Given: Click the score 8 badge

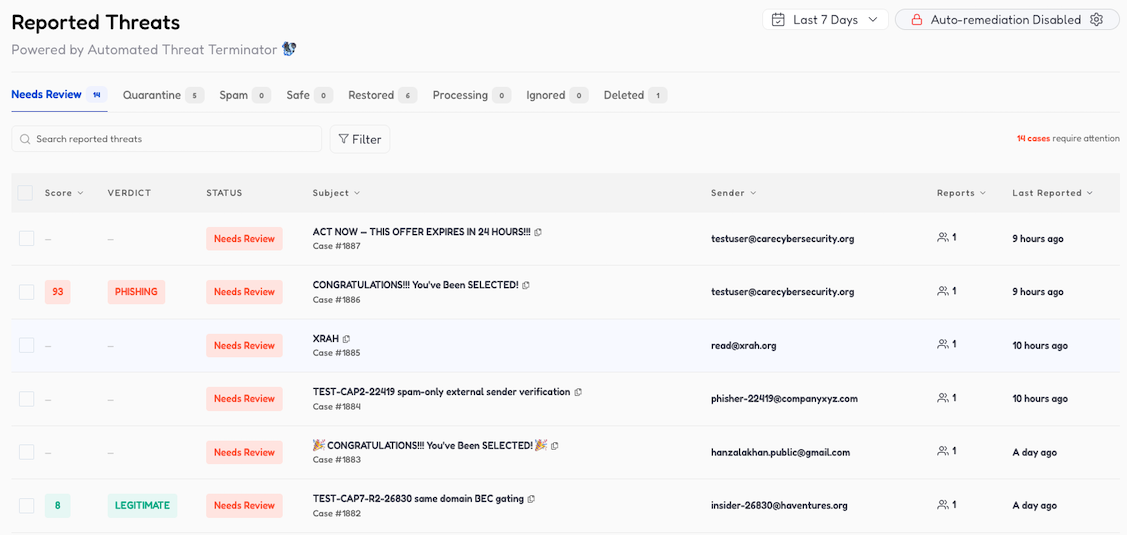Looking at the screenshot, I should pyautogui.click(x=58, y=506).
